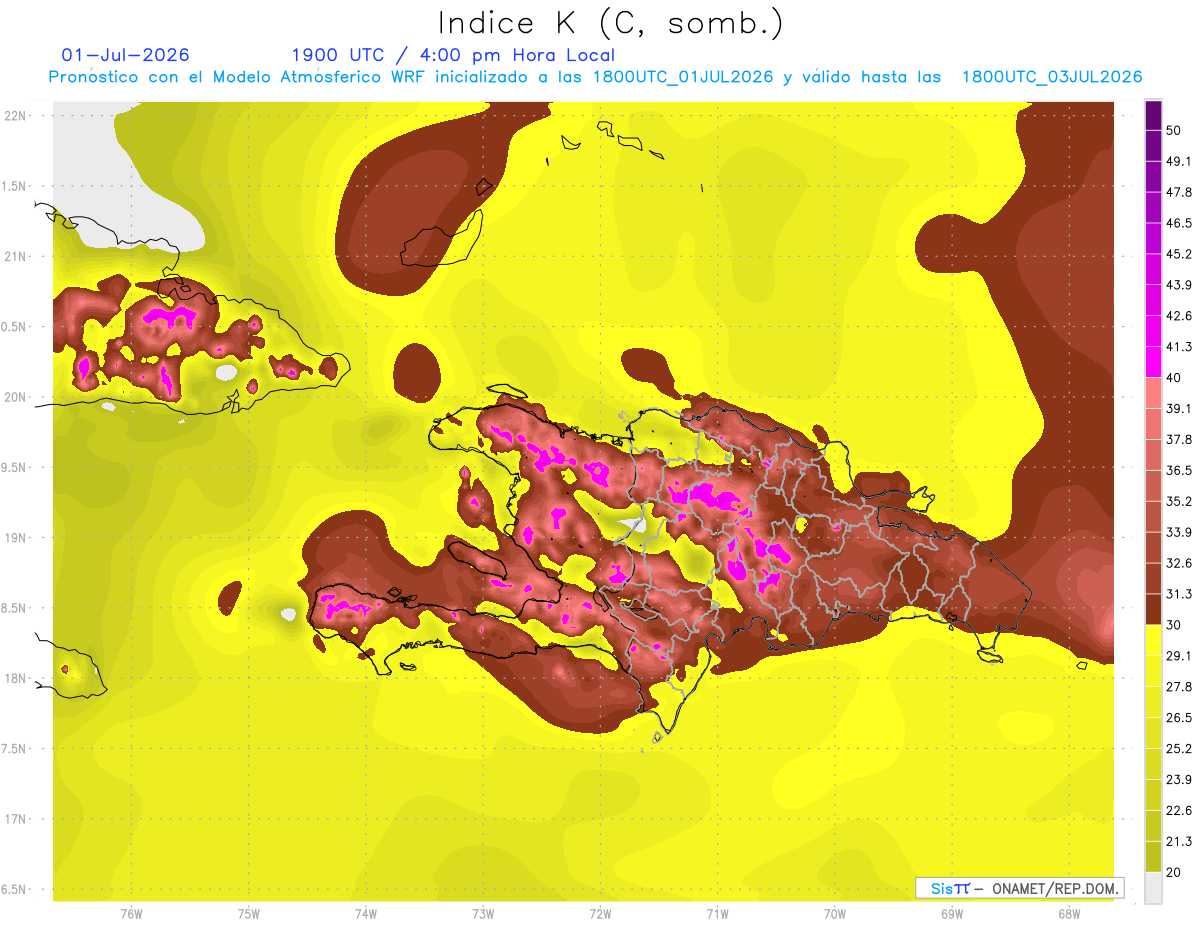Viewport: 1200px width, 927px height.
Task: Click the 76W longitude axis label
Action: [x=131, y=914]
